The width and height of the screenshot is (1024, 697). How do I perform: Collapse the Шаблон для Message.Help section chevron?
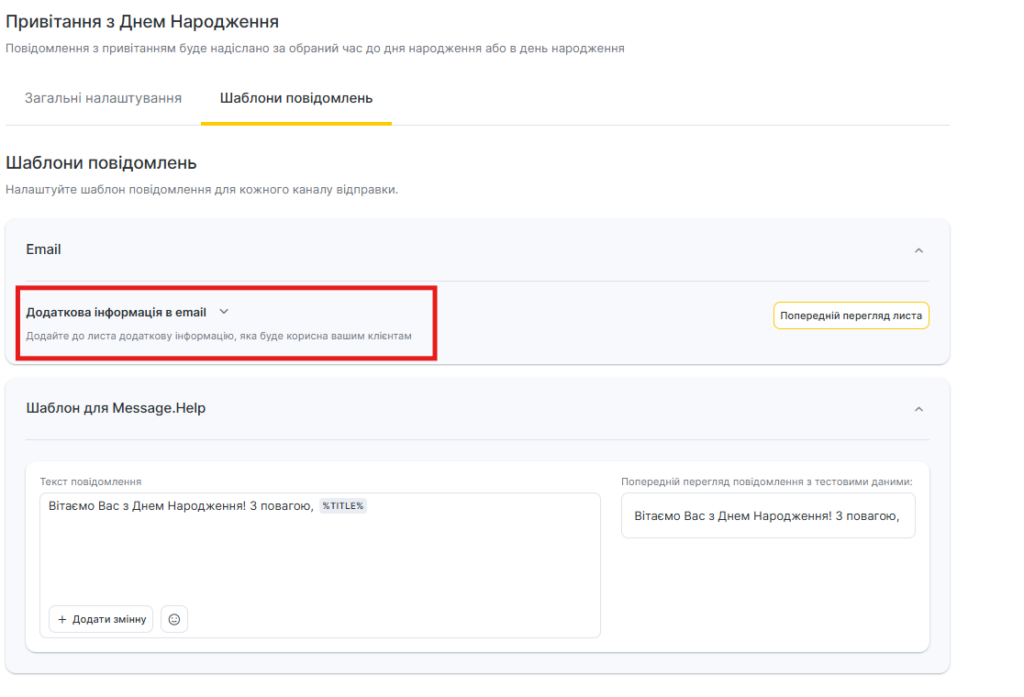pyautogui.click(x=918, y=409)
